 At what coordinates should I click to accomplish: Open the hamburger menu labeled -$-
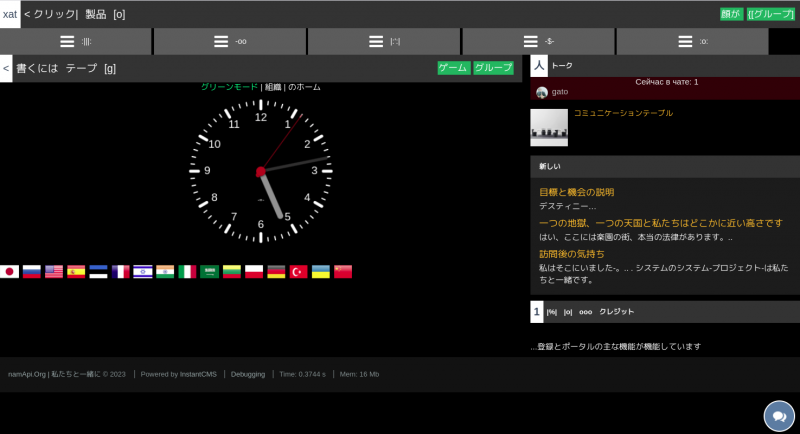[538, 41]
